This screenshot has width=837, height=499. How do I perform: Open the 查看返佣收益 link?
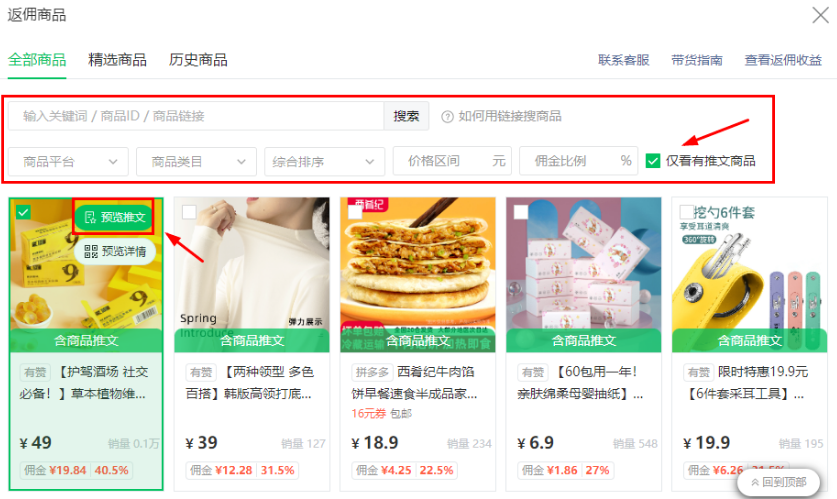pos(783,60)
